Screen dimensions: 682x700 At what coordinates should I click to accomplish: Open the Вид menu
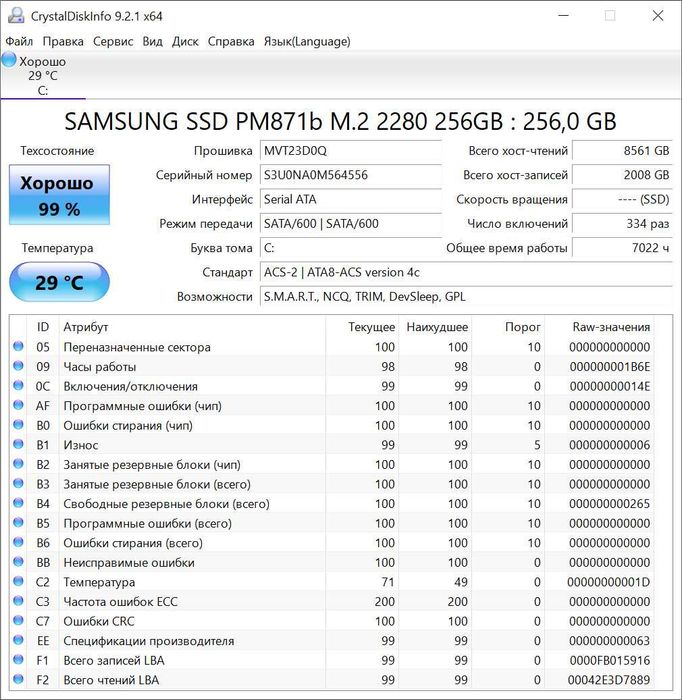pyautogui.click(x=152, y=42)
